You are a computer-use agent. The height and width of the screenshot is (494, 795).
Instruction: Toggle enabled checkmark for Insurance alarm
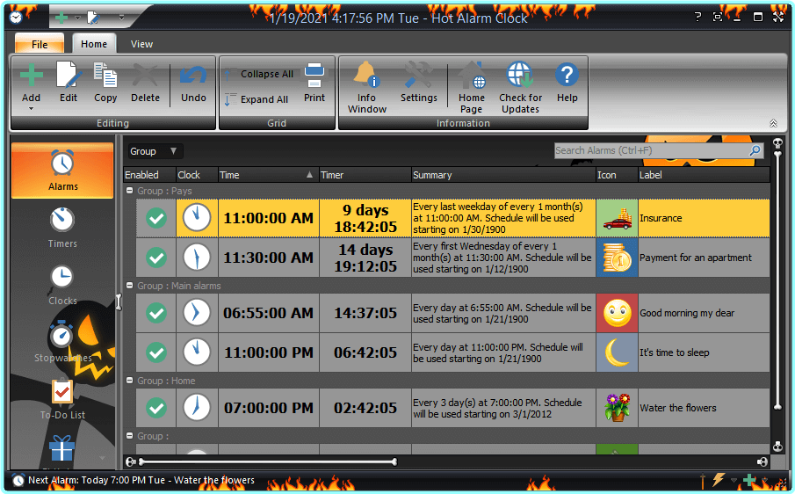(x=156, y=218)
